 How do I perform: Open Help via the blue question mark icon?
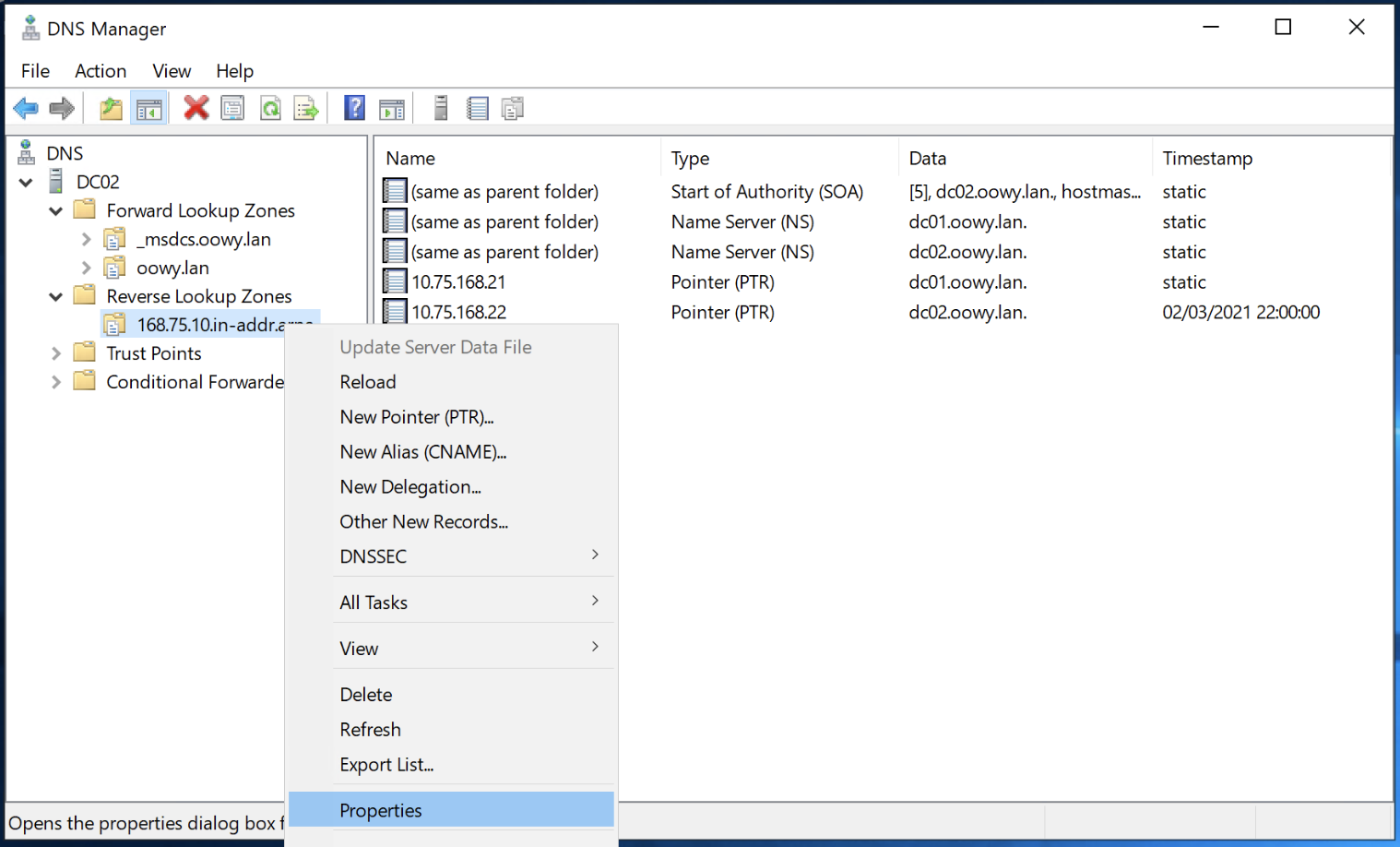coord(354,109)
